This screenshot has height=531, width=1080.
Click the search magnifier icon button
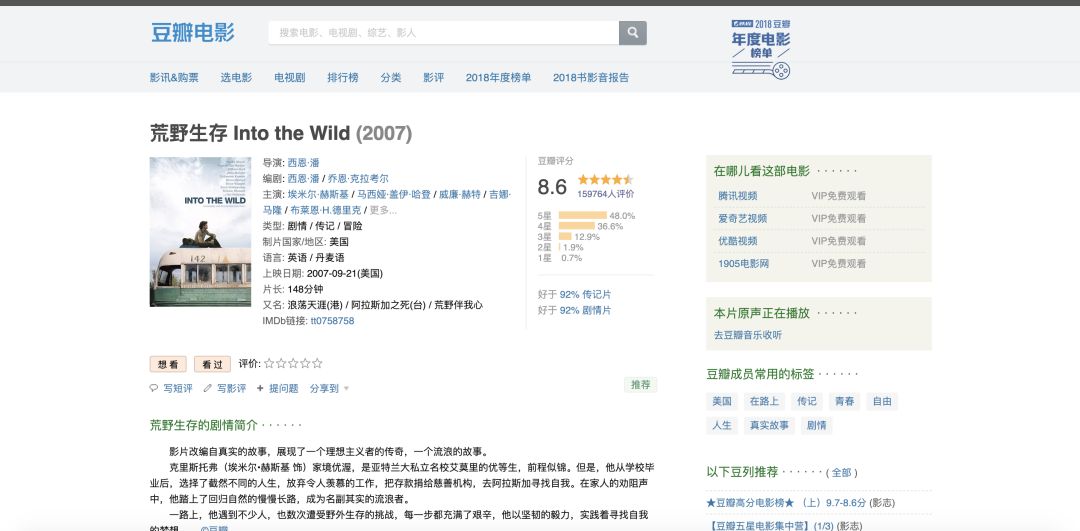point(632,32)
